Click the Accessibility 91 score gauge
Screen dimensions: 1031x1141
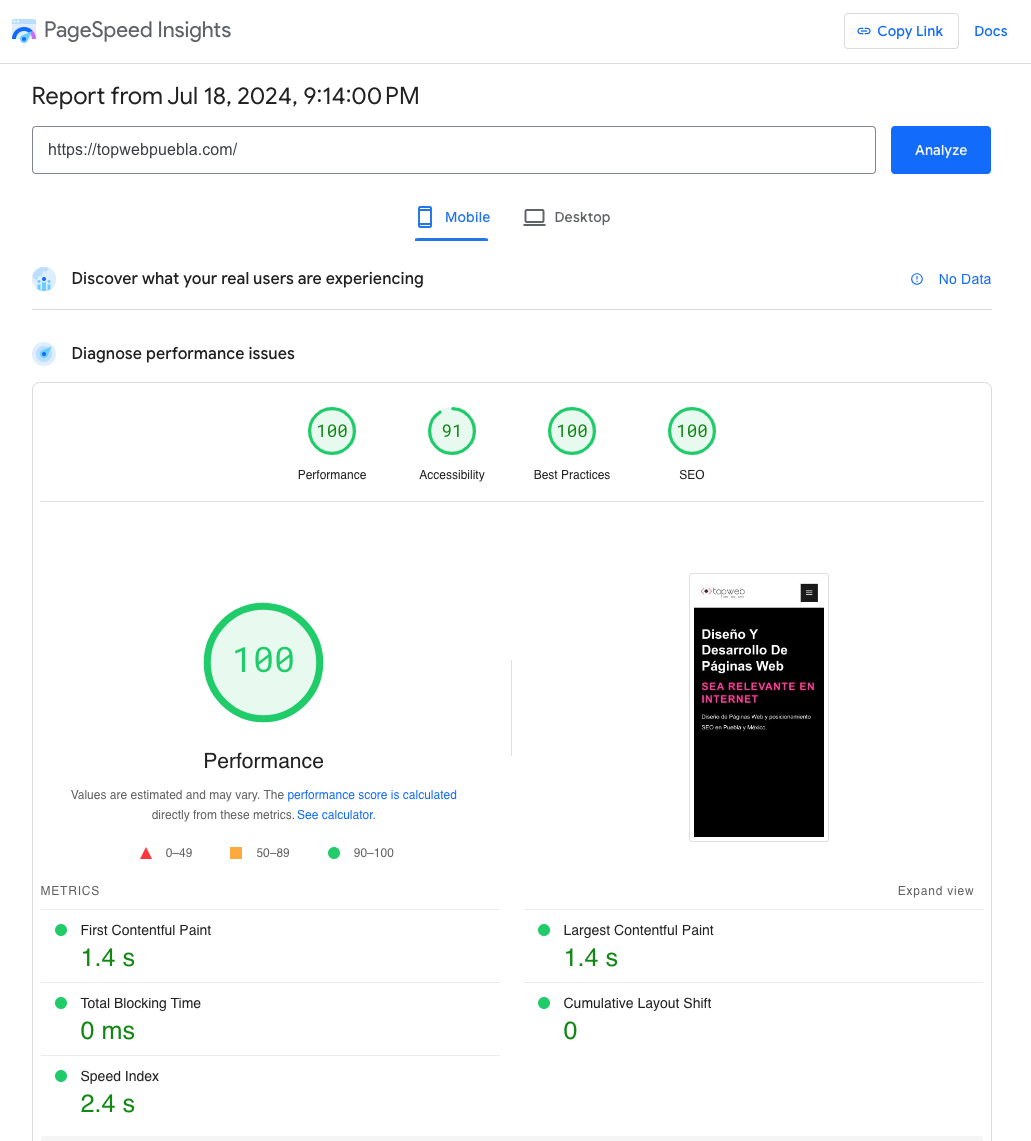click(x=452, y=432)
